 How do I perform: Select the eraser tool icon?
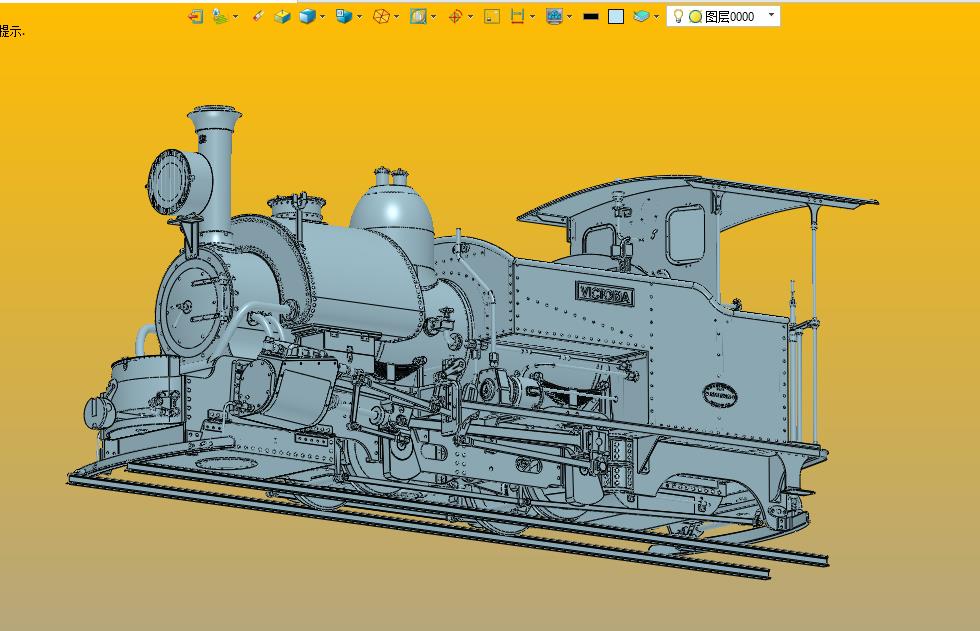[258, 16]
